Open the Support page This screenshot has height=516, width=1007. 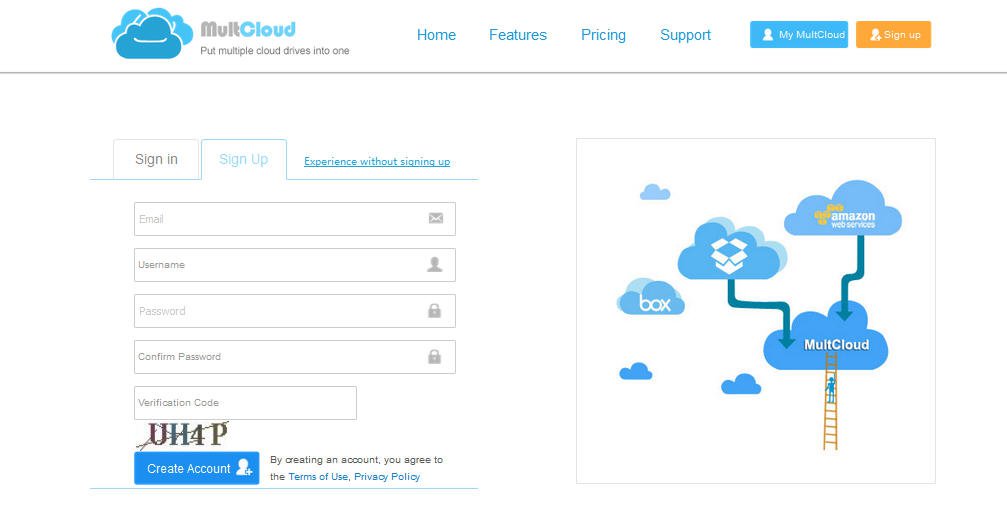point(685,35)
